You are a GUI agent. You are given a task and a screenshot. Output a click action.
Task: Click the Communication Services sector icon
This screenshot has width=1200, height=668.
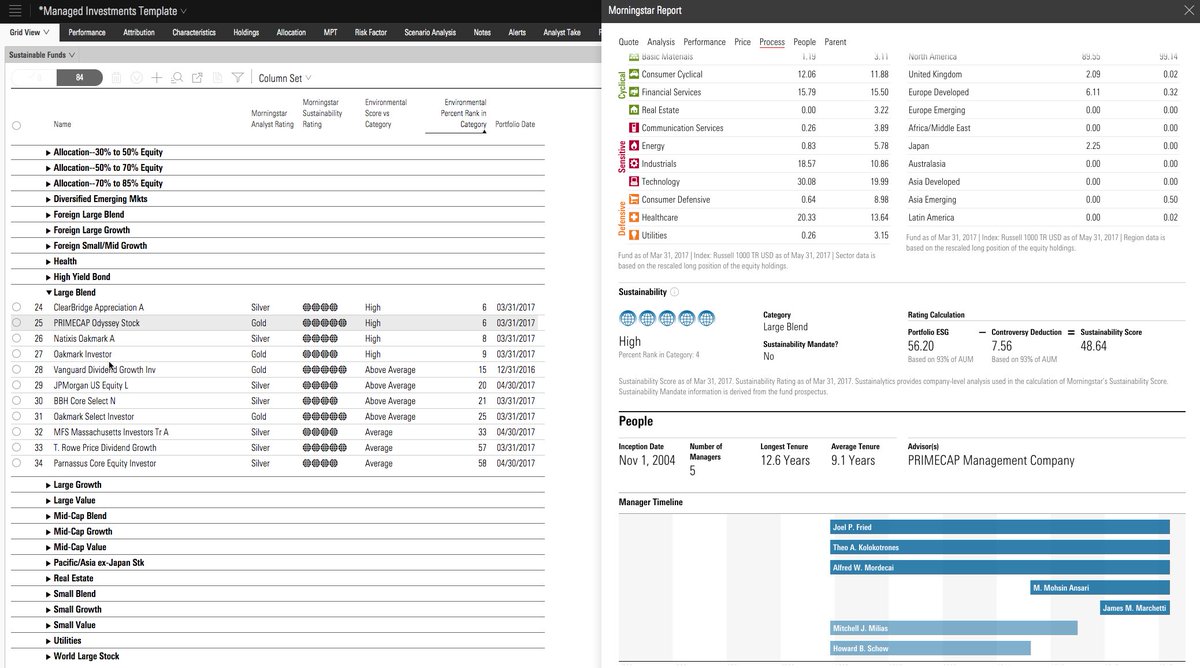[633, 128]
